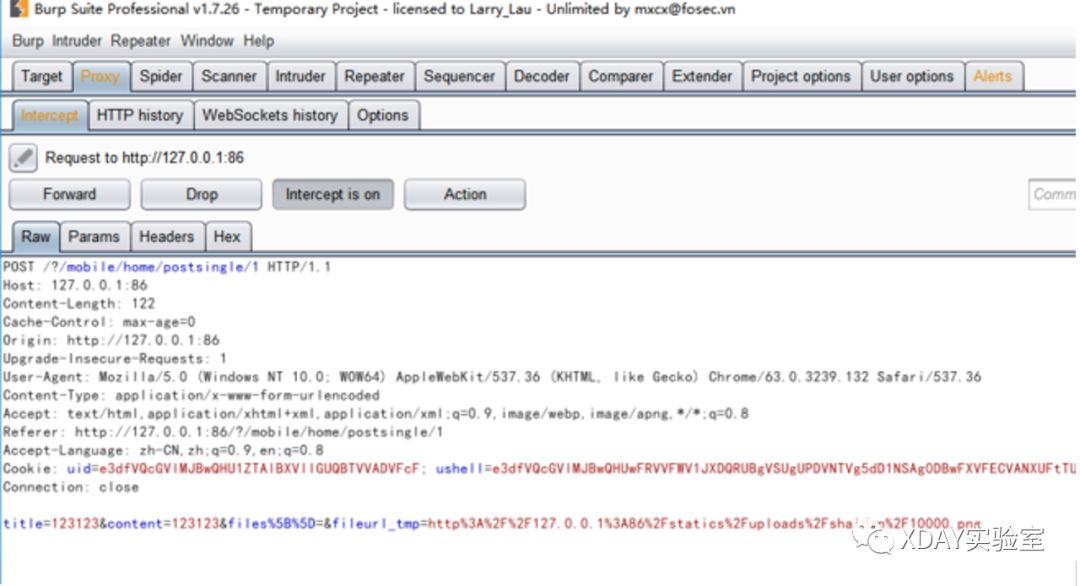Click the fileurl_tmp parameter value
Image resolution: width=1080 pixels, height=586 pixels.
[705, 524]
